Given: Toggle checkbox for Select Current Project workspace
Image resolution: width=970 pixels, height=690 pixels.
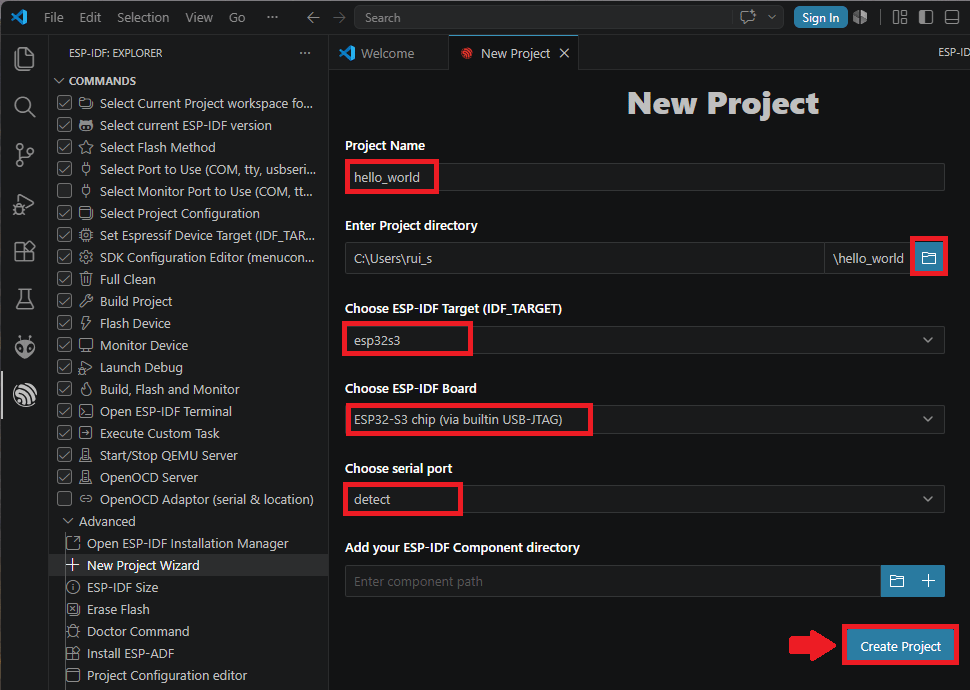Looking at the screenshot, I should coord(64,103).
